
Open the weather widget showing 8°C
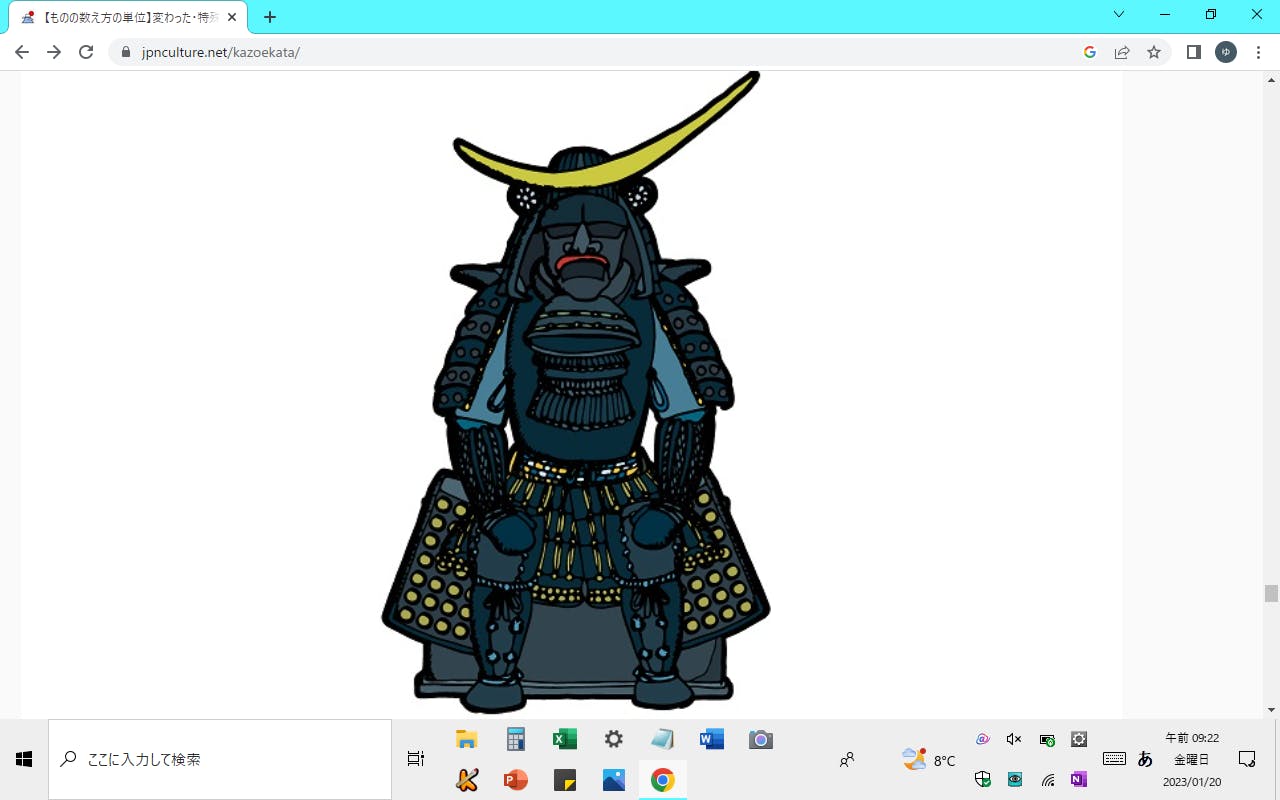(928, 760)
